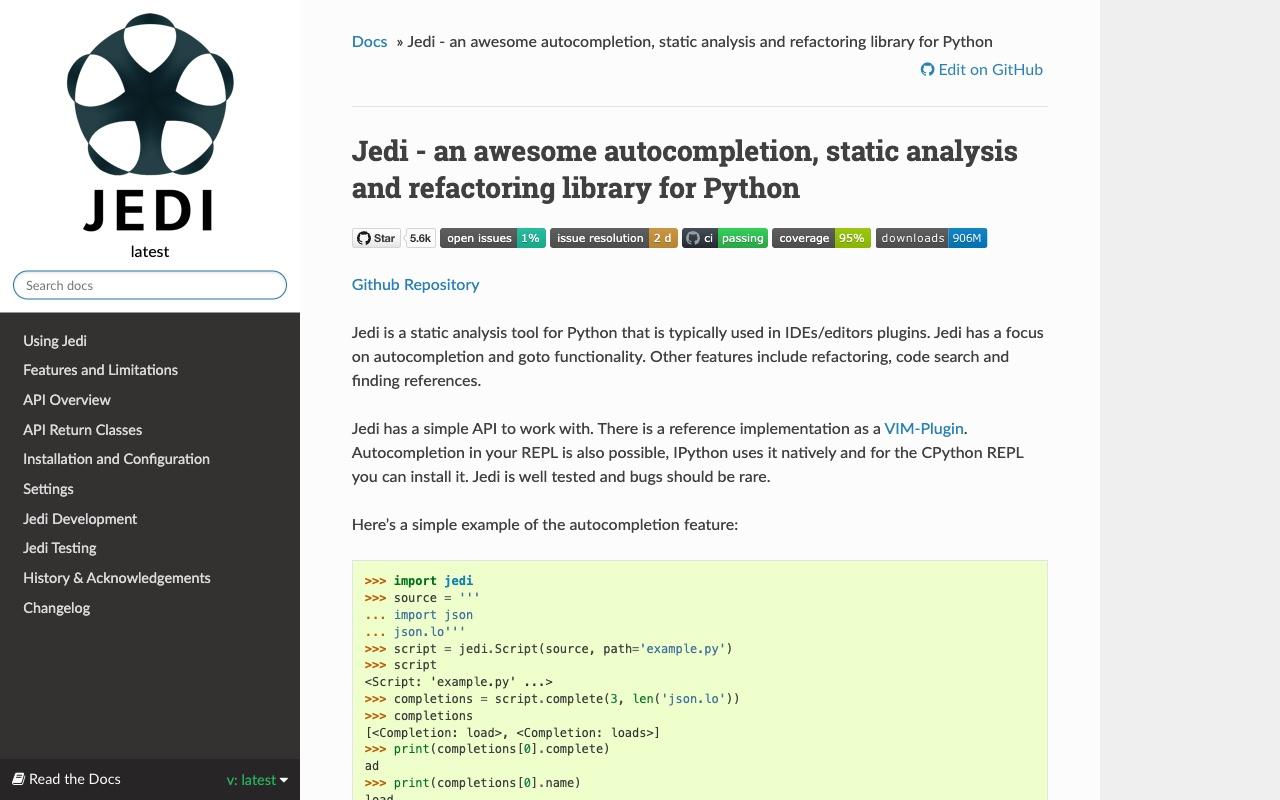Screen dimensions: 1280x800
Task: Open the downloads 906M badge
Action: (x=931, y=238)
